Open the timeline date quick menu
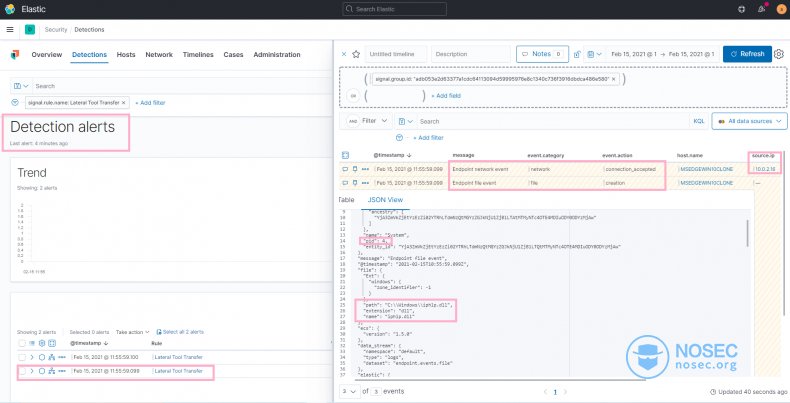The width and height of the screenshot is (790, 403). 595,54
